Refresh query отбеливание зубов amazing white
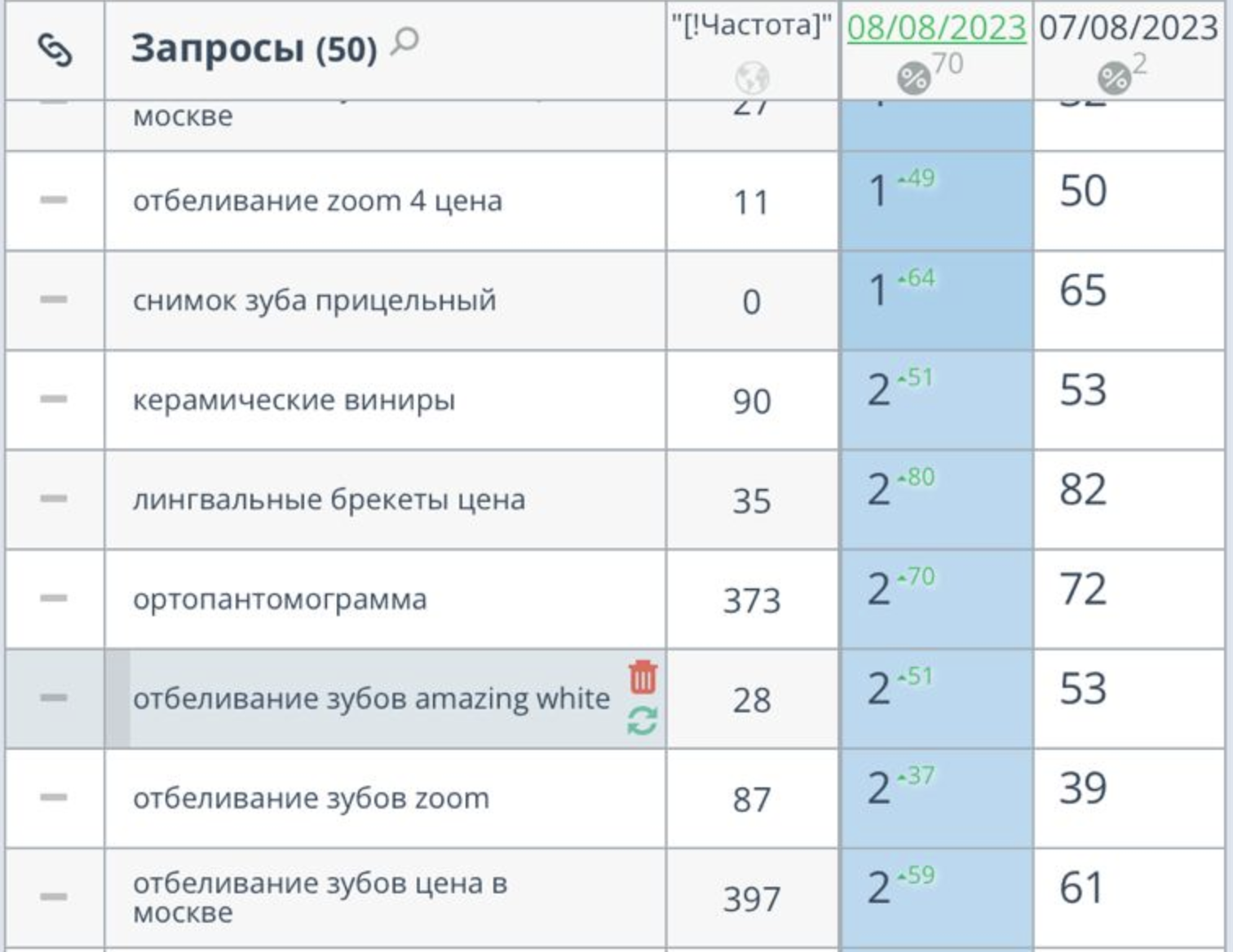Viewport: 1233px width, 952px height. click(x=643, y=721)
